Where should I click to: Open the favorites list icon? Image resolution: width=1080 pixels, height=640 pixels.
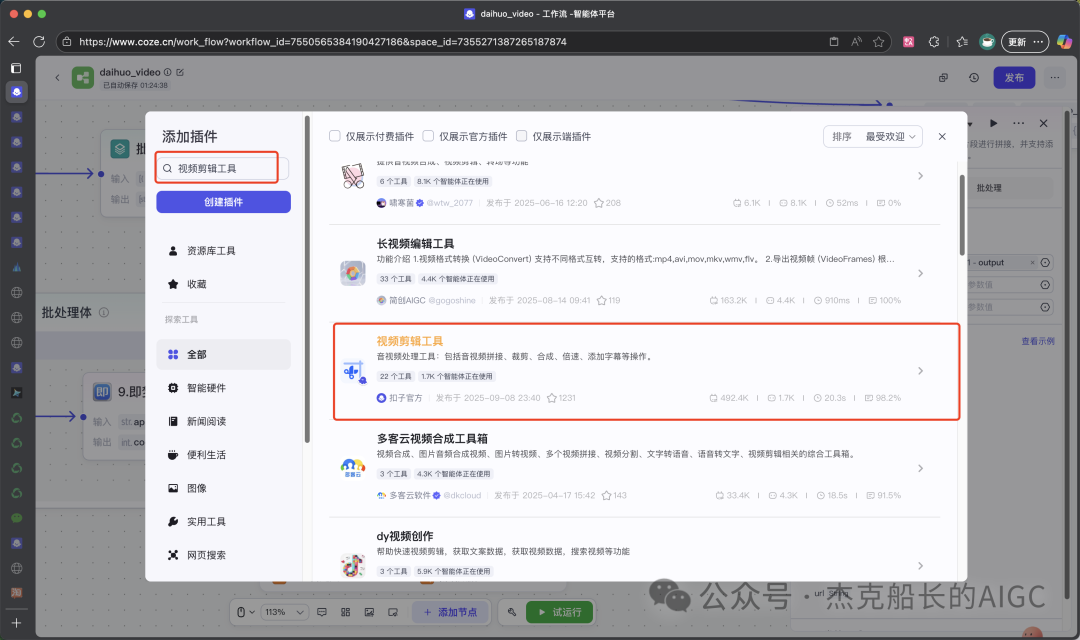pos(962,41)
